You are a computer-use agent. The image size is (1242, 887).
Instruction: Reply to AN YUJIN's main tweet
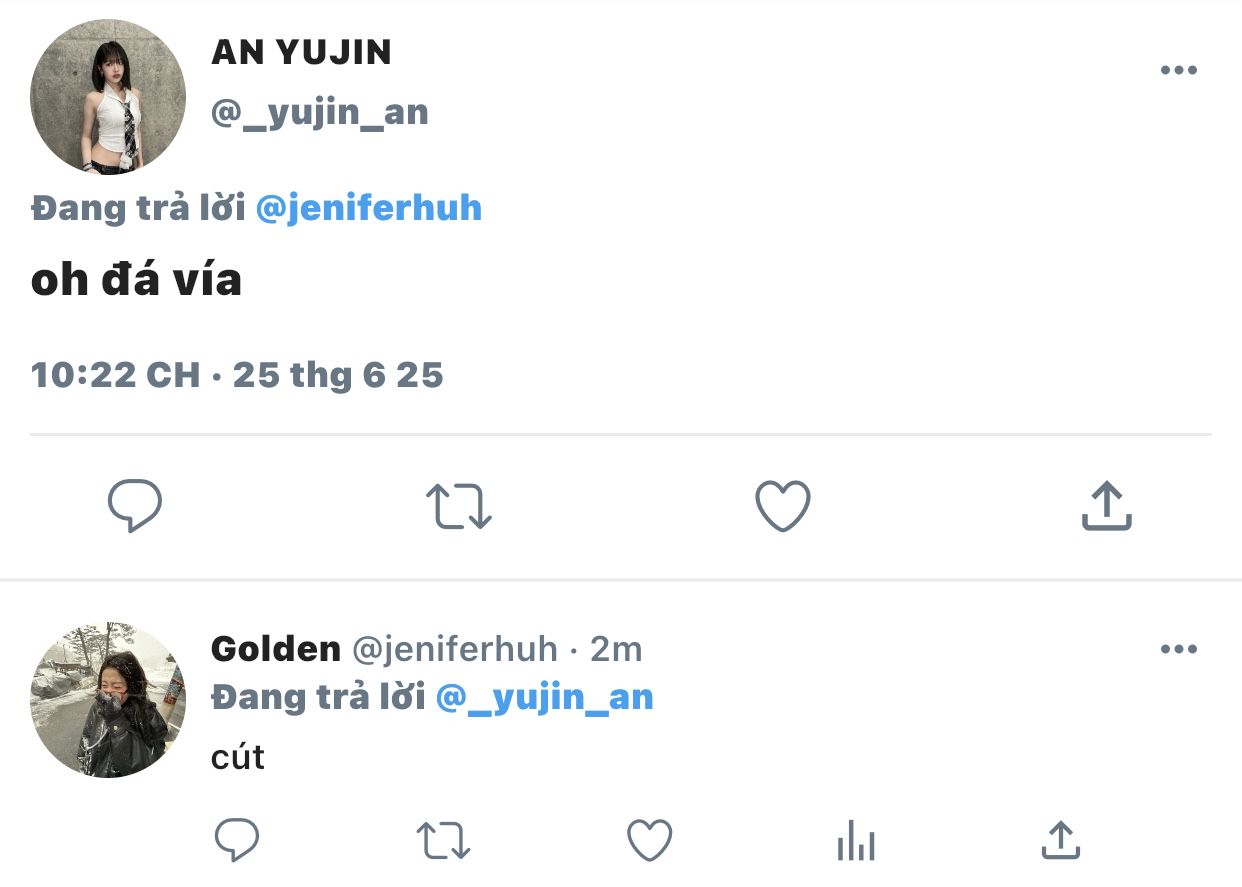click(x=135, y=506)
